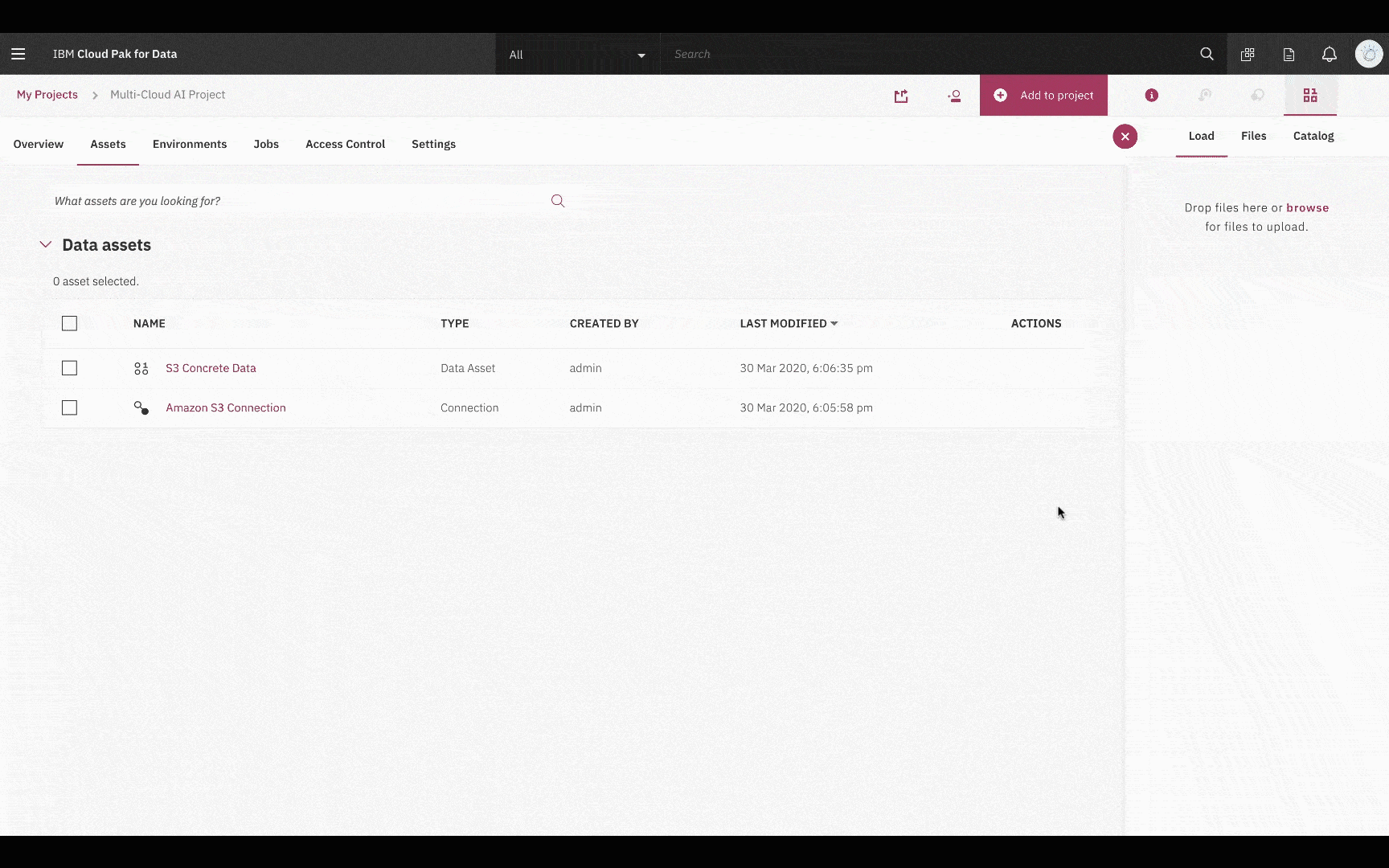Click the NAME column header
This screenshot has height=868, width=1389.
[150, 323]
